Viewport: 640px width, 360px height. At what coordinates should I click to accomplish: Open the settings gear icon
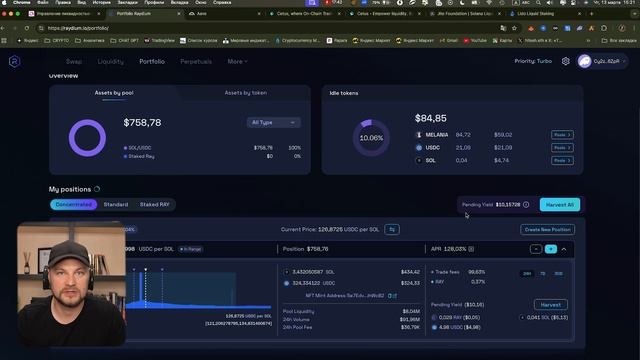(x=566, y=61)
